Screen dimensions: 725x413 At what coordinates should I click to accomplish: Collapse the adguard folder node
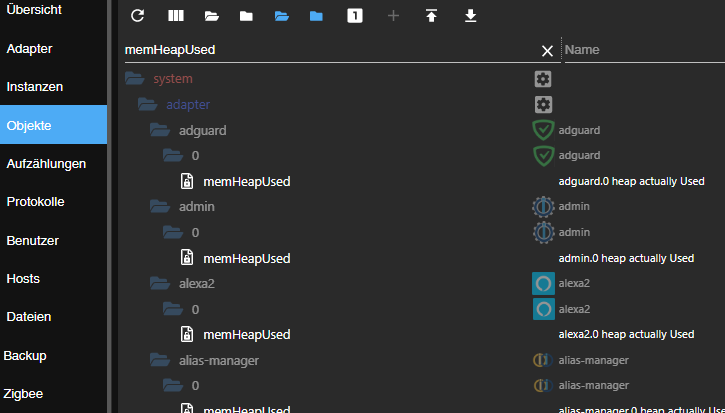(x=160, y=130)
